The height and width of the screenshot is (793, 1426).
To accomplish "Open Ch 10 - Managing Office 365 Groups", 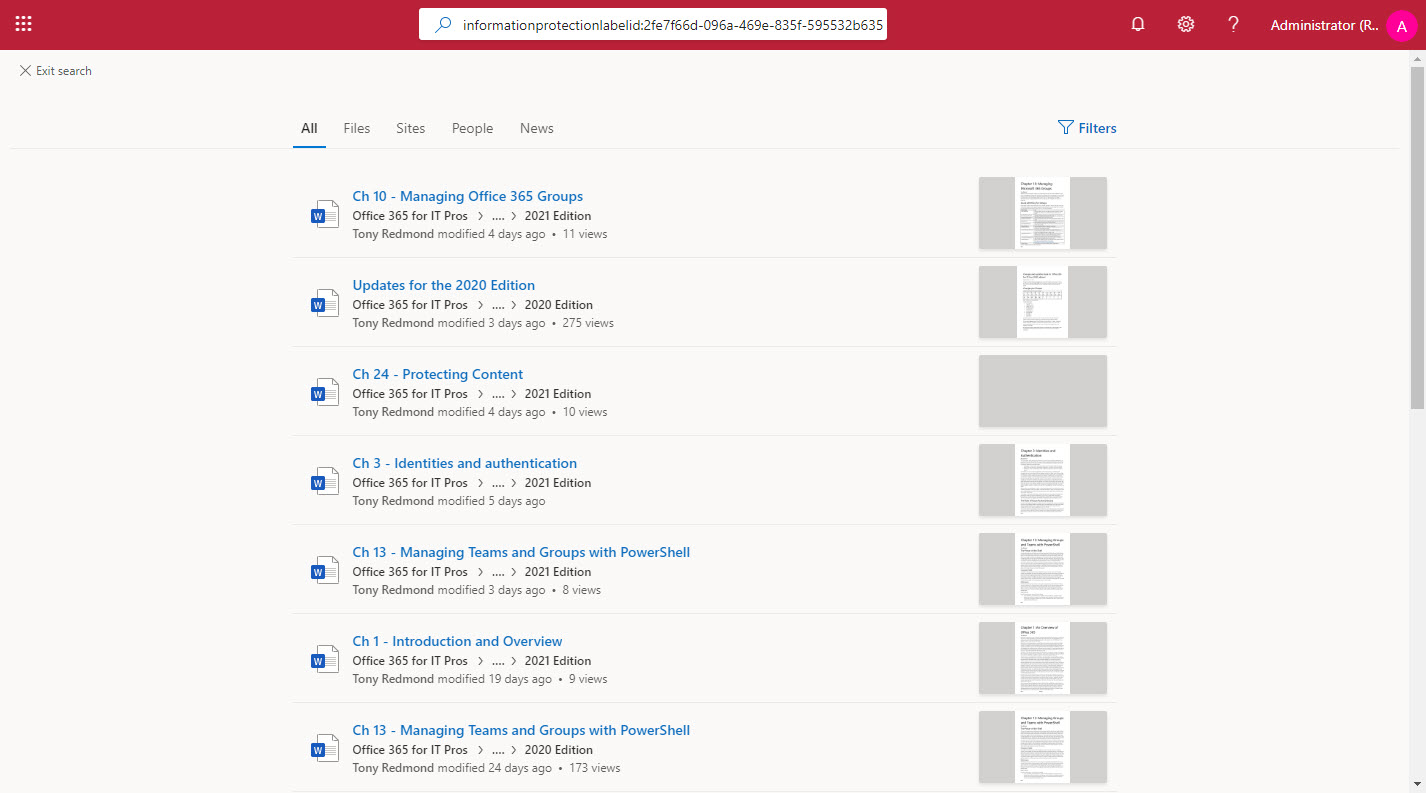I will tap(468, 196).
